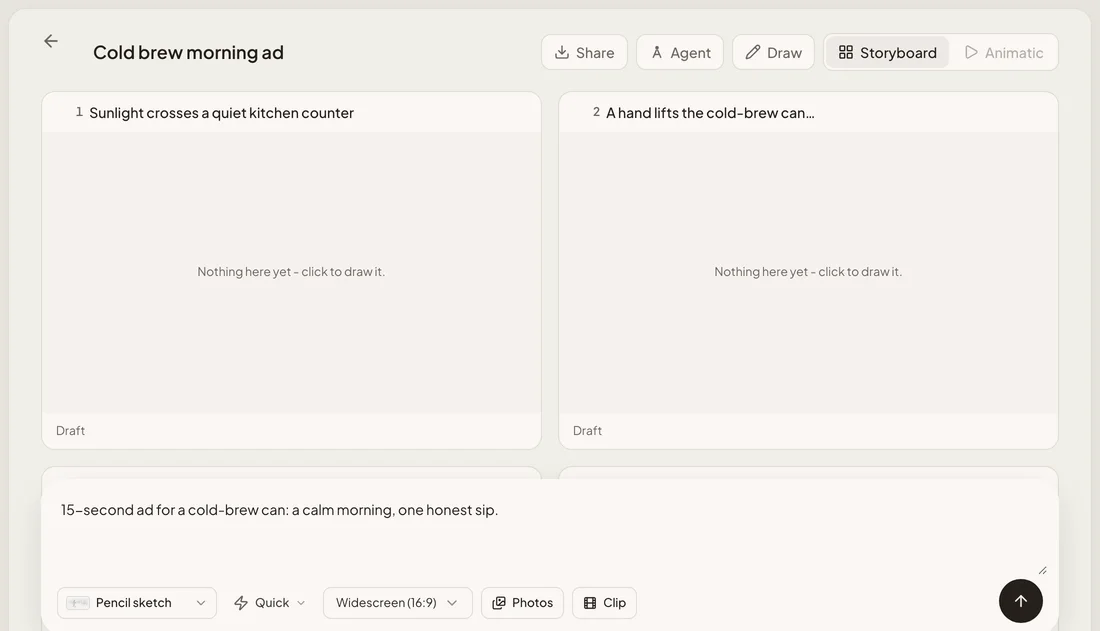Go back using the left arrow
Viewport: 1100px width, 631px height.
(x=51, y=41)
